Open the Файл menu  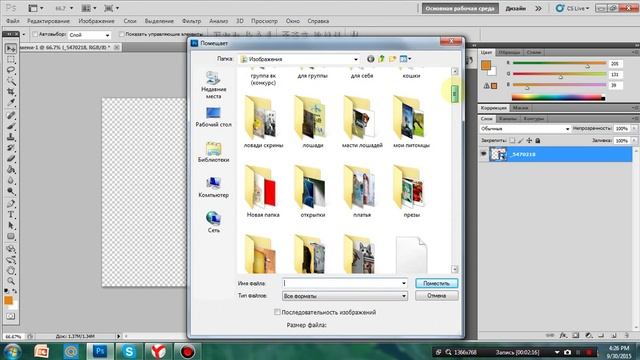click(x=13, y=21)
